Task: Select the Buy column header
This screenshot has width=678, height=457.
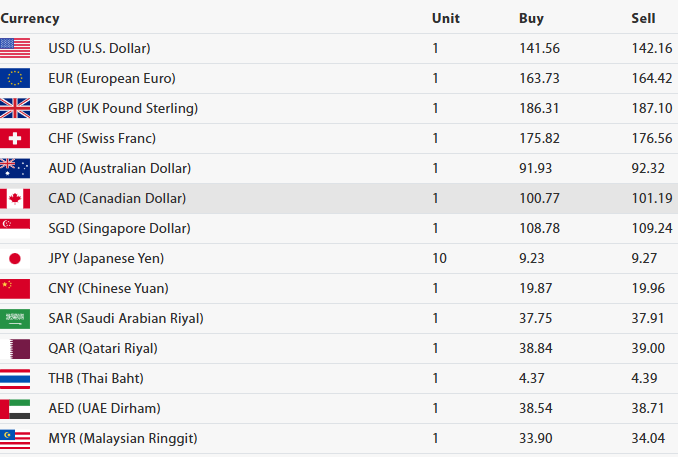Action: pyautogui.click(x=531, y=18)
